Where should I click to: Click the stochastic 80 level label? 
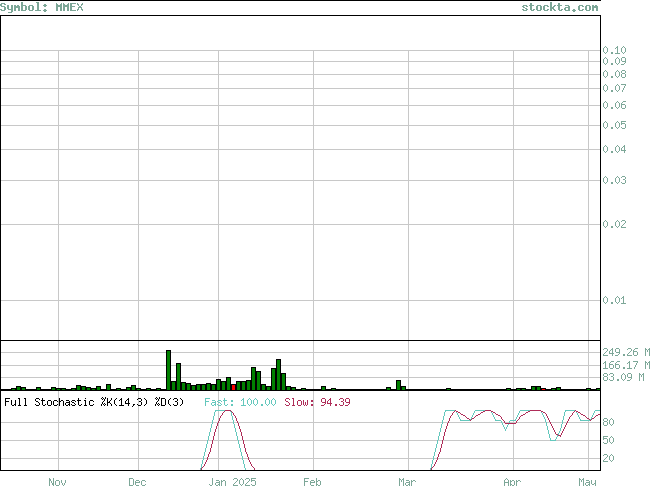tap(608, 422)
